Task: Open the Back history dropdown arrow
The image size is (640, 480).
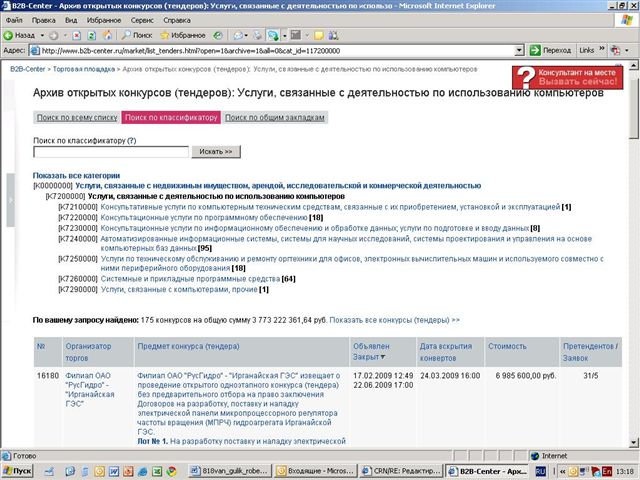Action: [42, 36]
